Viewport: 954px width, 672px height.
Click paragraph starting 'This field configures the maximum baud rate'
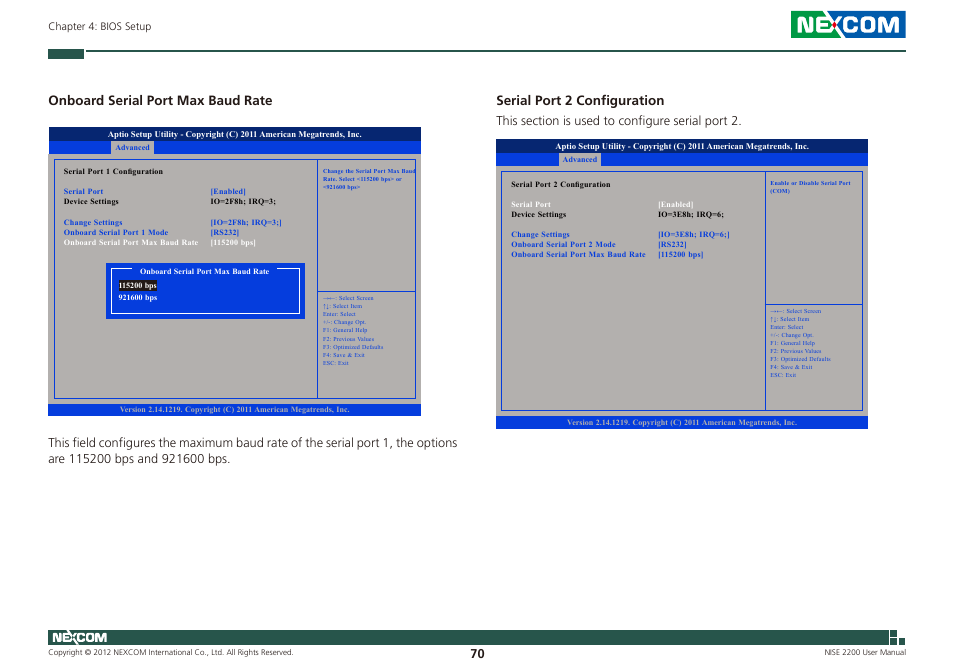(252, 451)
